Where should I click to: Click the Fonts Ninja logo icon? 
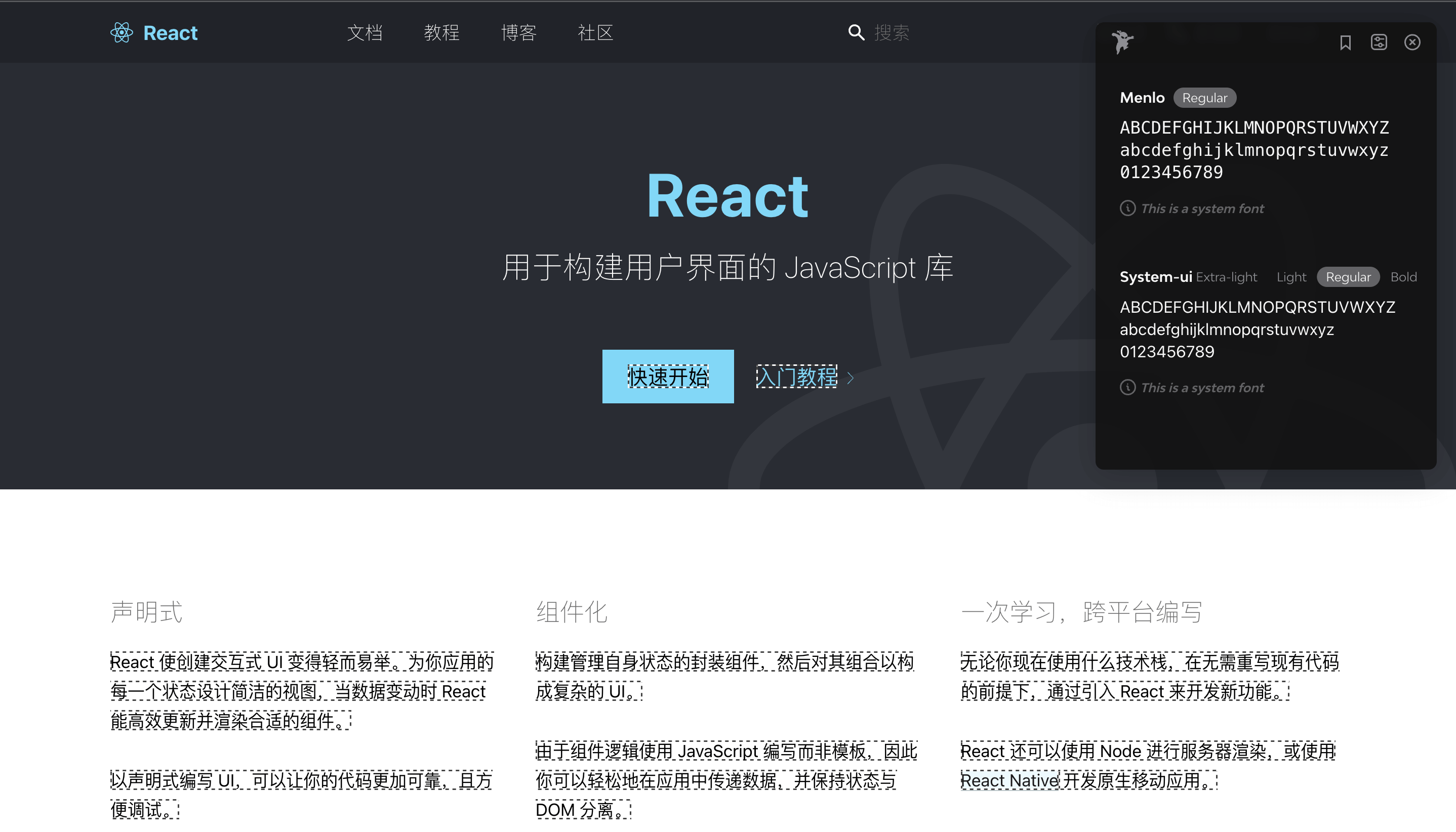pos(1122,41)
